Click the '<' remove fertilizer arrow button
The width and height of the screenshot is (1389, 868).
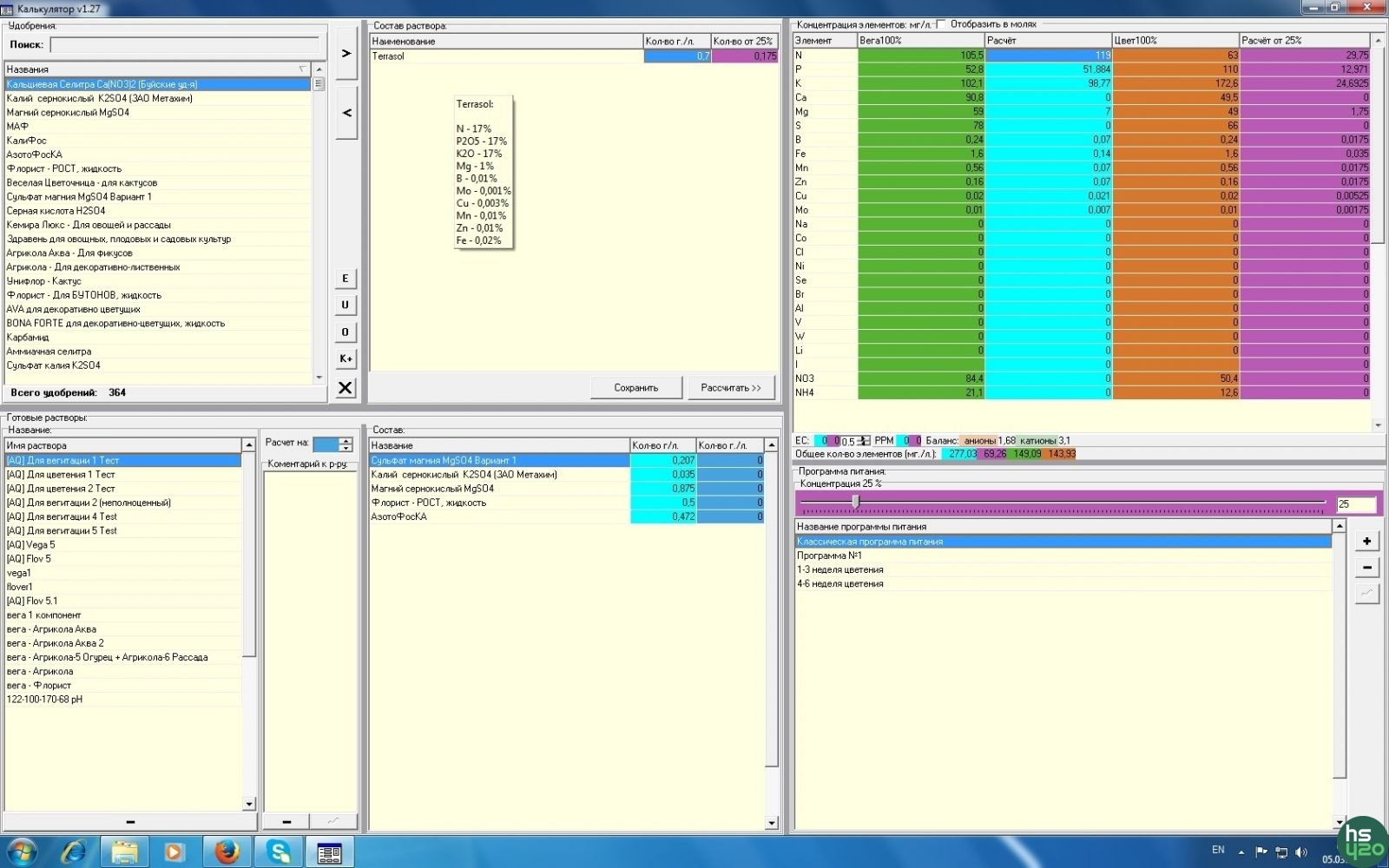click(346, 113)
